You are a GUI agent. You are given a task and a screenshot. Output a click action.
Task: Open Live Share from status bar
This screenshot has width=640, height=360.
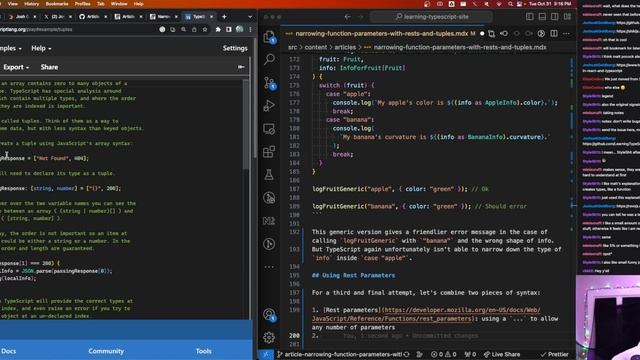[502, 354]
